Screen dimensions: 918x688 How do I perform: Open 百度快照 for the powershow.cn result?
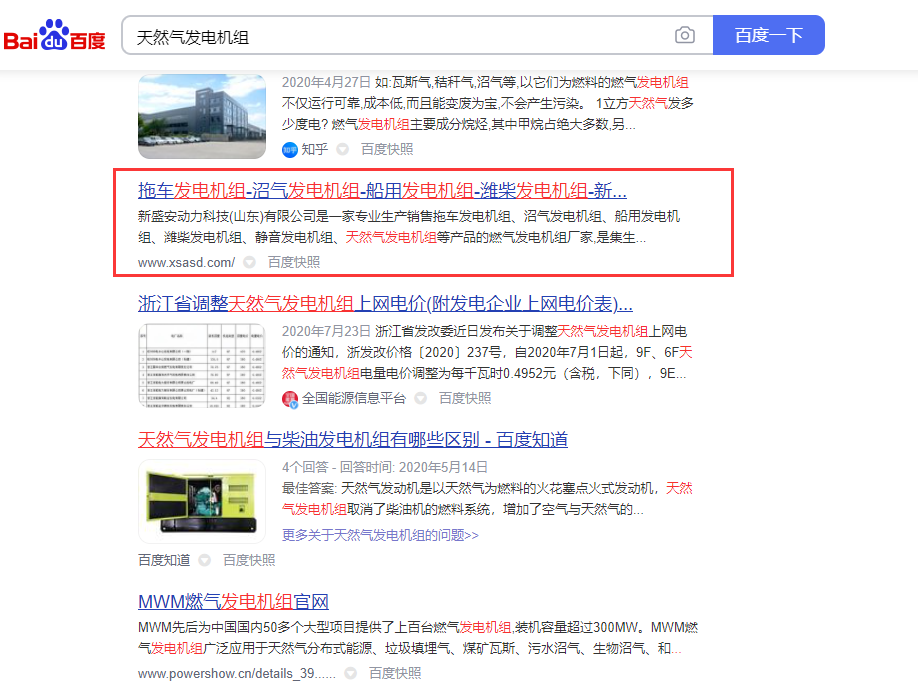pos(395,673)
